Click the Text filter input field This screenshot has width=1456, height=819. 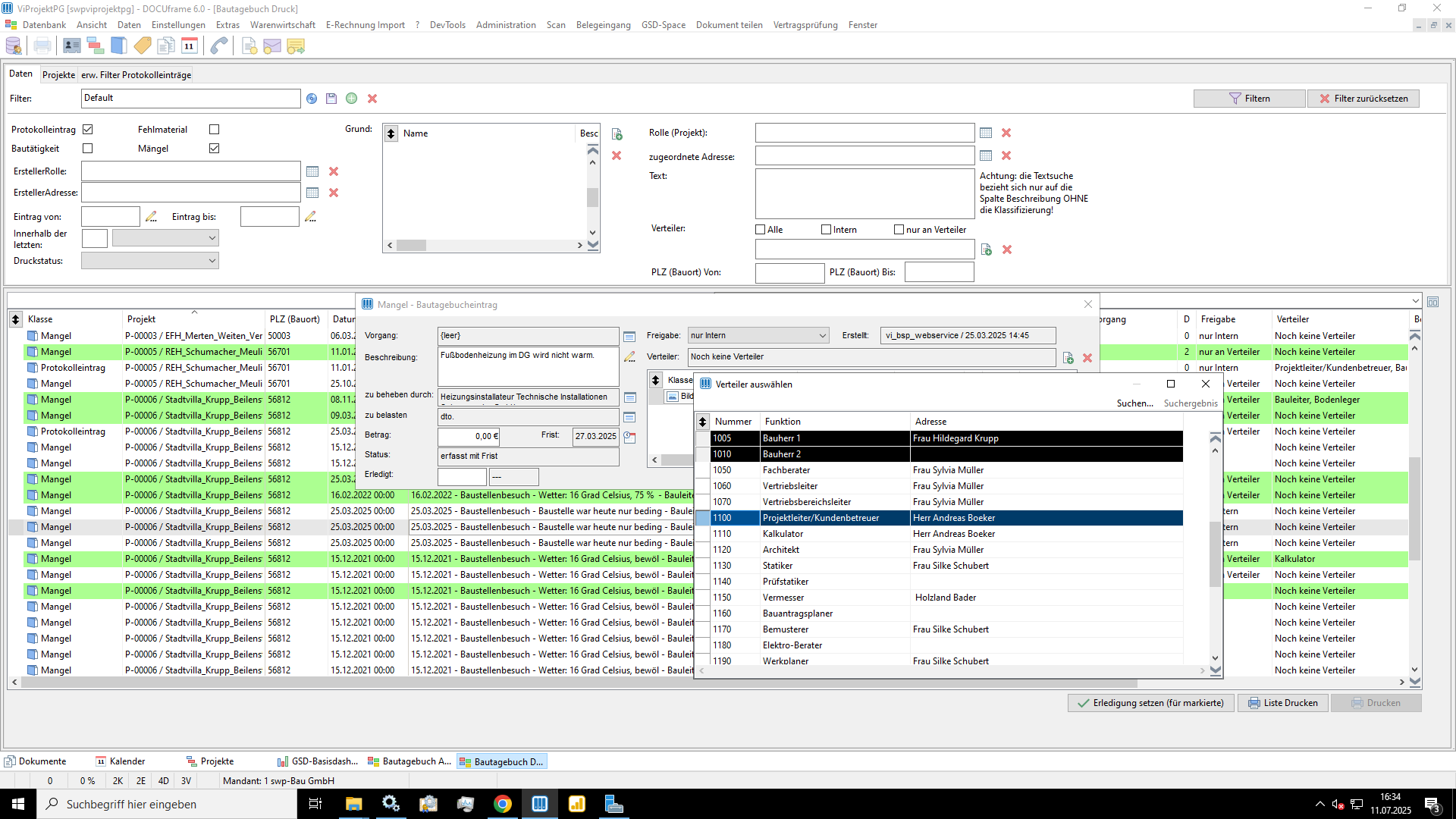(x=864, y=194)
